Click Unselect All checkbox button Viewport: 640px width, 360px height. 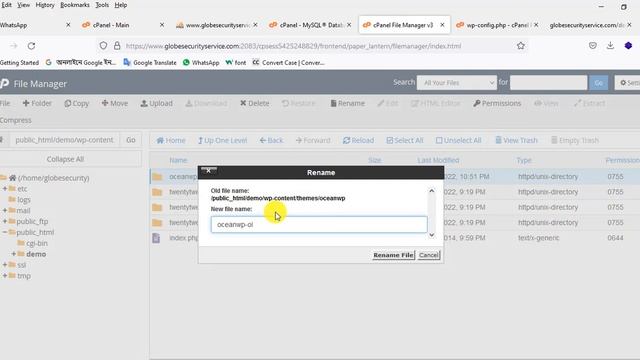tap(458, 140)
